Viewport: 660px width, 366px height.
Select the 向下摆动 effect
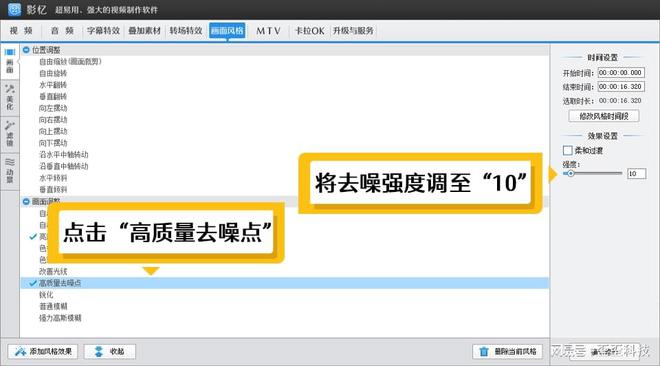coord(53,143)
